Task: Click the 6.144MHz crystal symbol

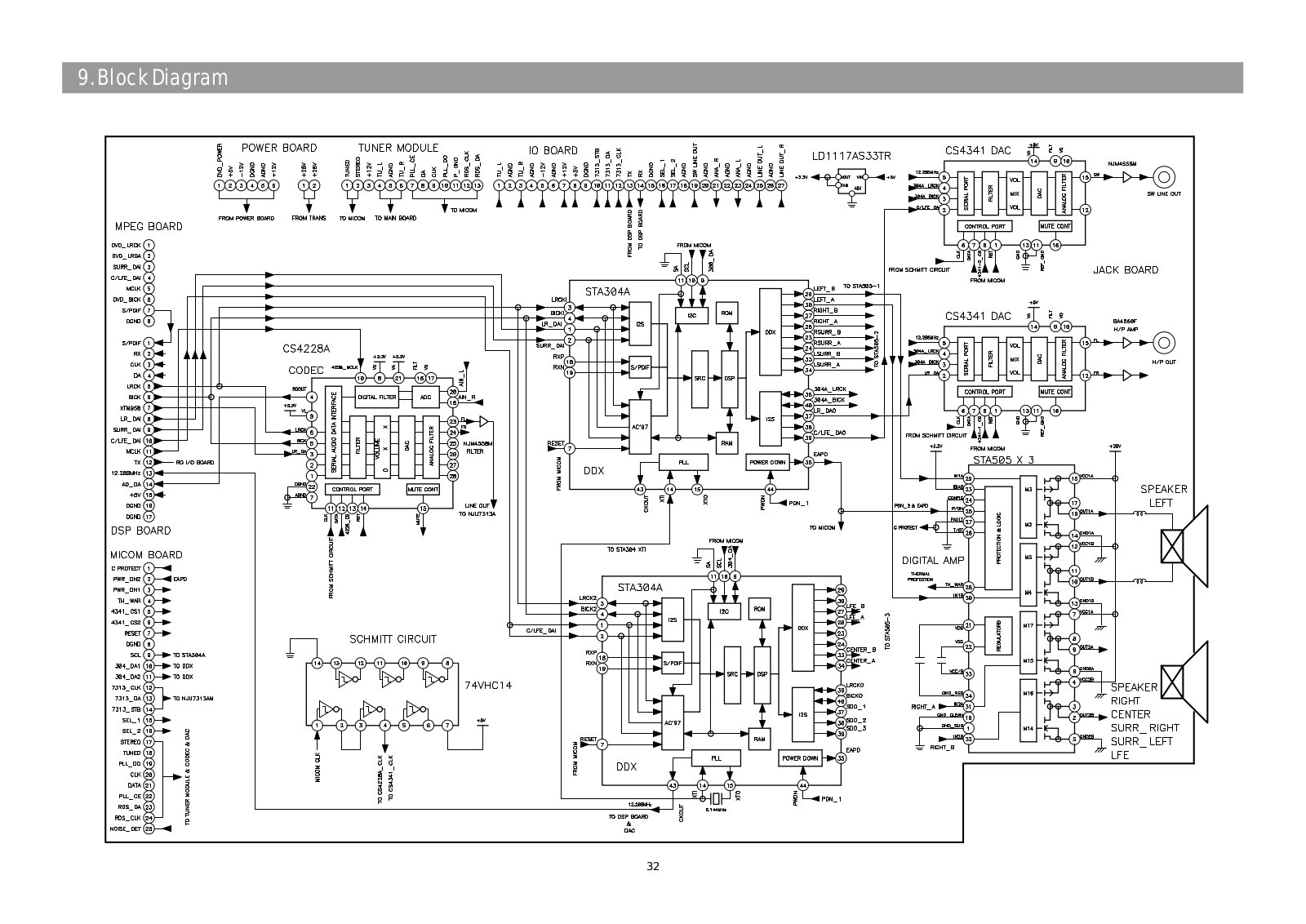Action: tap(715, 801)
